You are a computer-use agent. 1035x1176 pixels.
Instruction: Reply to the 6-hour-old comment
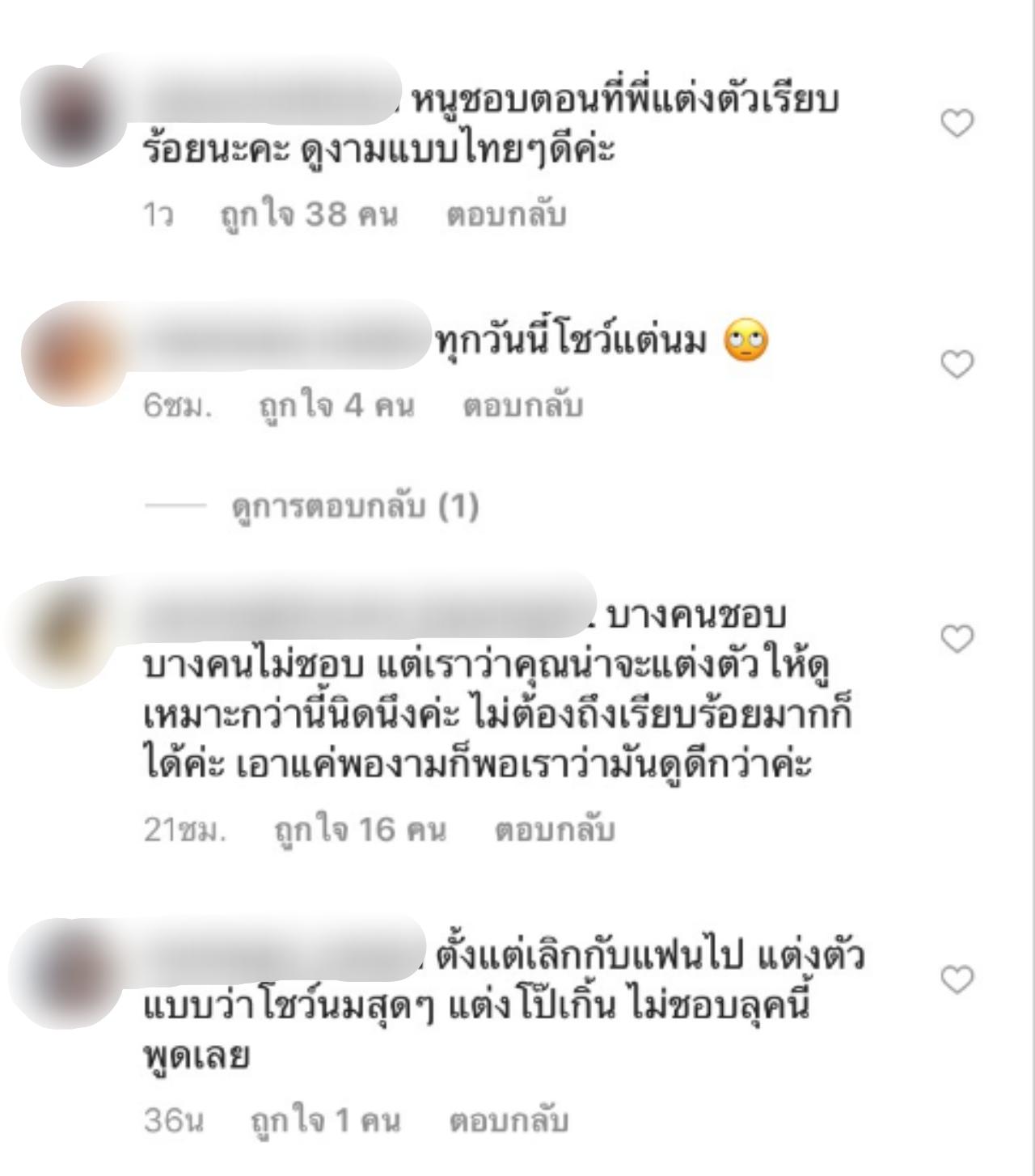click(522, 405)
